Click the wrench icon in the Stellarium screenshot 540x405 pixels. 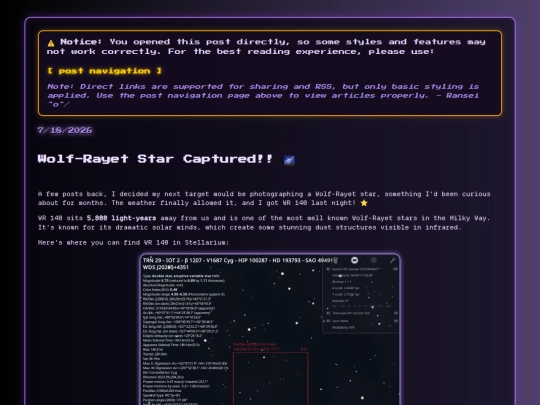pos(392,260)
